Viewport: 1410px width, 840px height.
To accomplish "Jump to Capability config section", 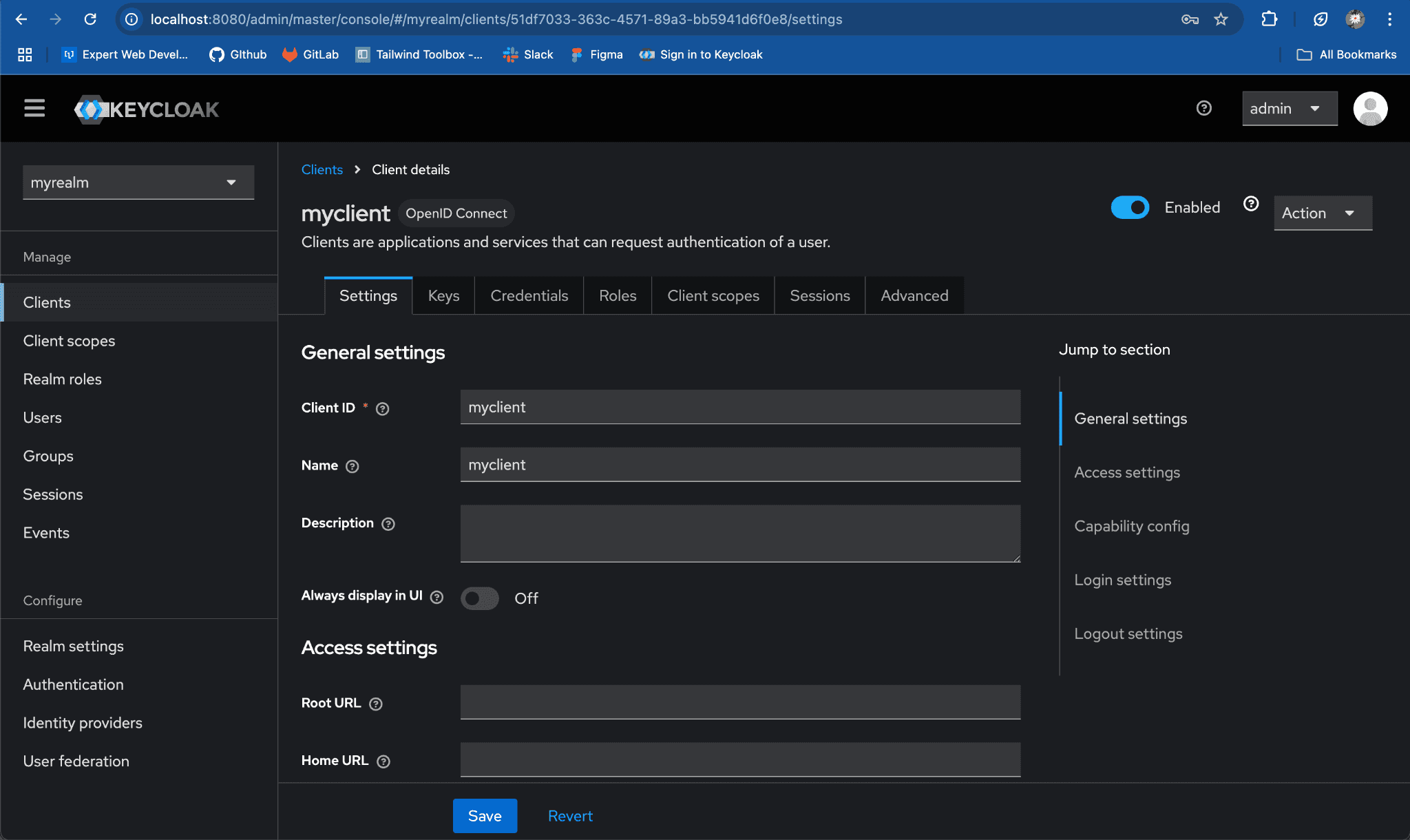I will (x=1131, y=526).
